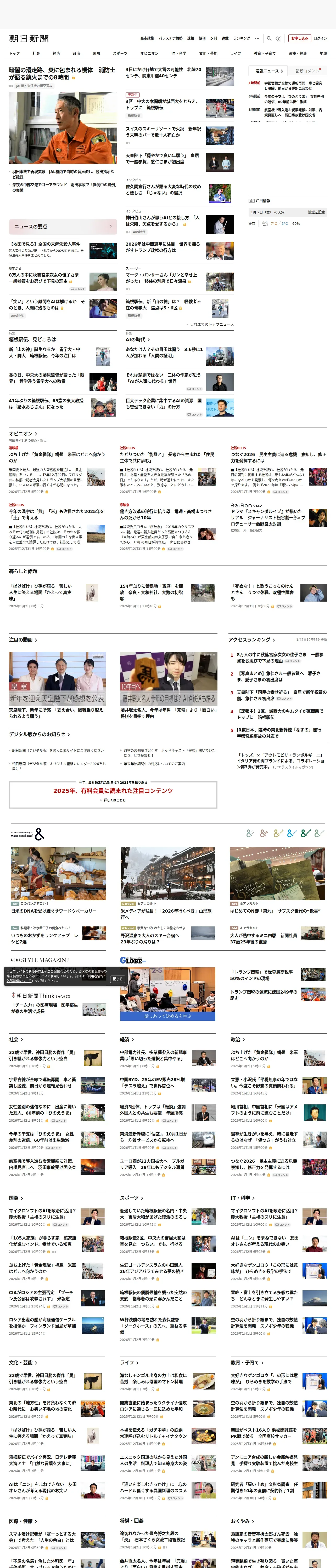Click the snowy 山形 onsen photo
336x1568 pixels.
coord(168,873)
